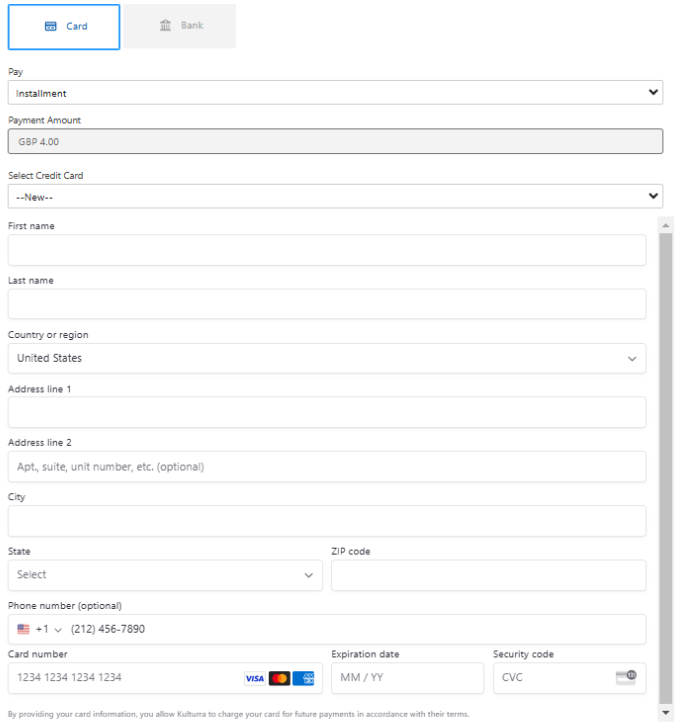Viewport: 678px width, 725px height.
Task: Open the Pay Installment dropdown
Action: (335, 93)
